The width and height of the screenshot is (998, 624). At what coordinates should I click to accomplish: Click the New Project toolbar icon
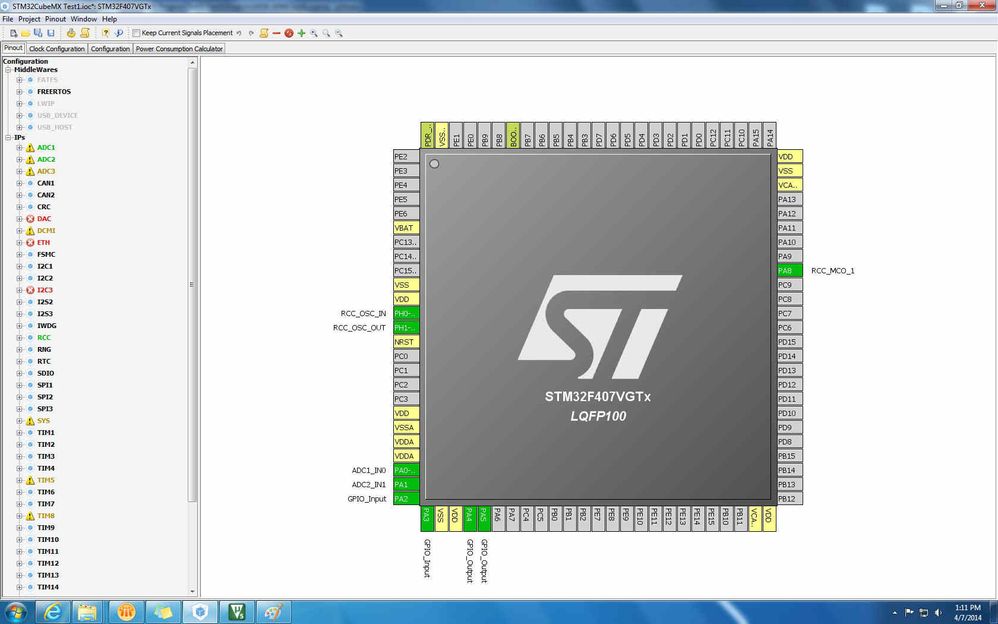click(13, 33)
